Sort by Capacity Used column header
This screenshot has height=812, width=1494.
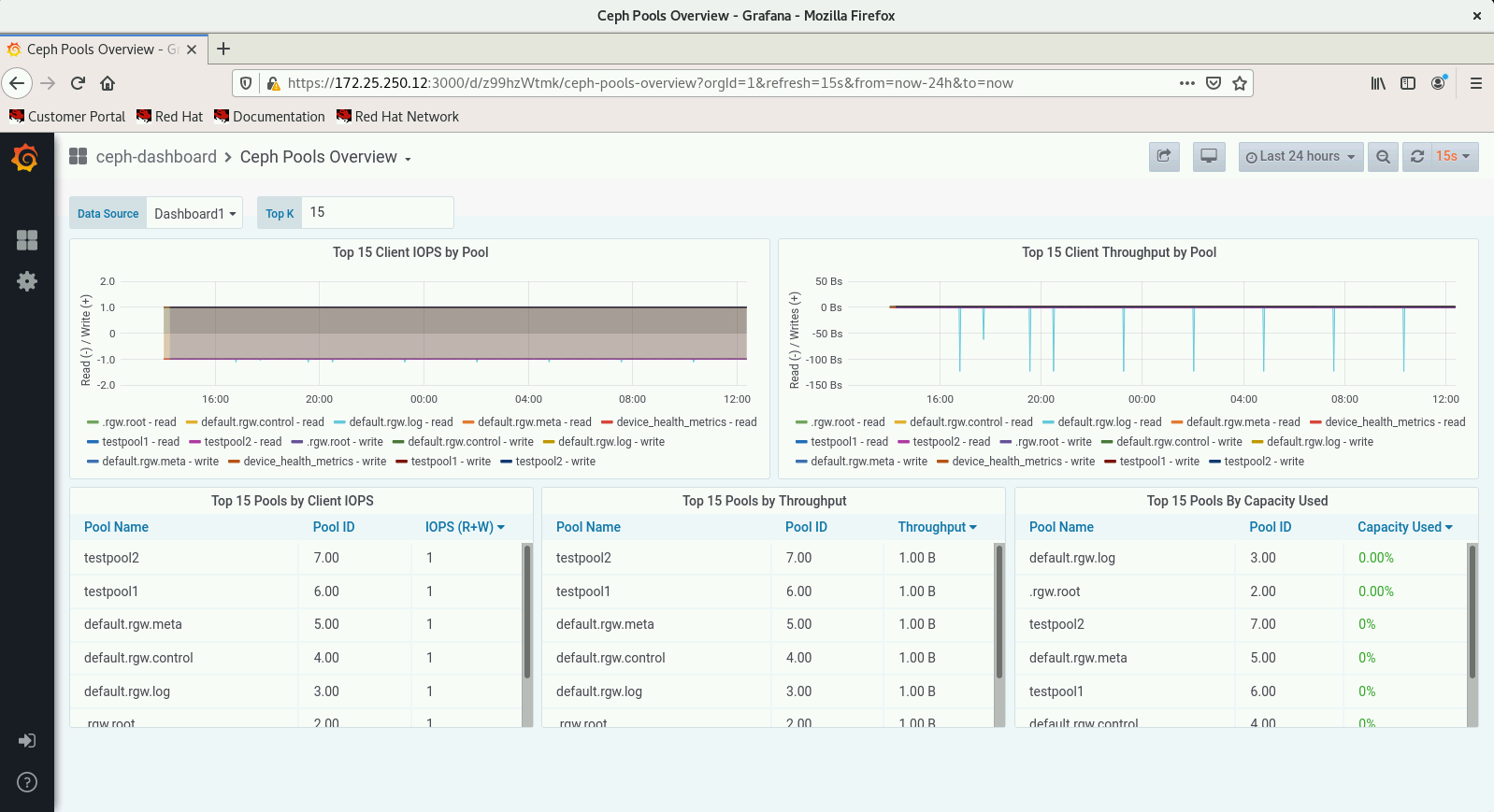(x=1405, y=527)
